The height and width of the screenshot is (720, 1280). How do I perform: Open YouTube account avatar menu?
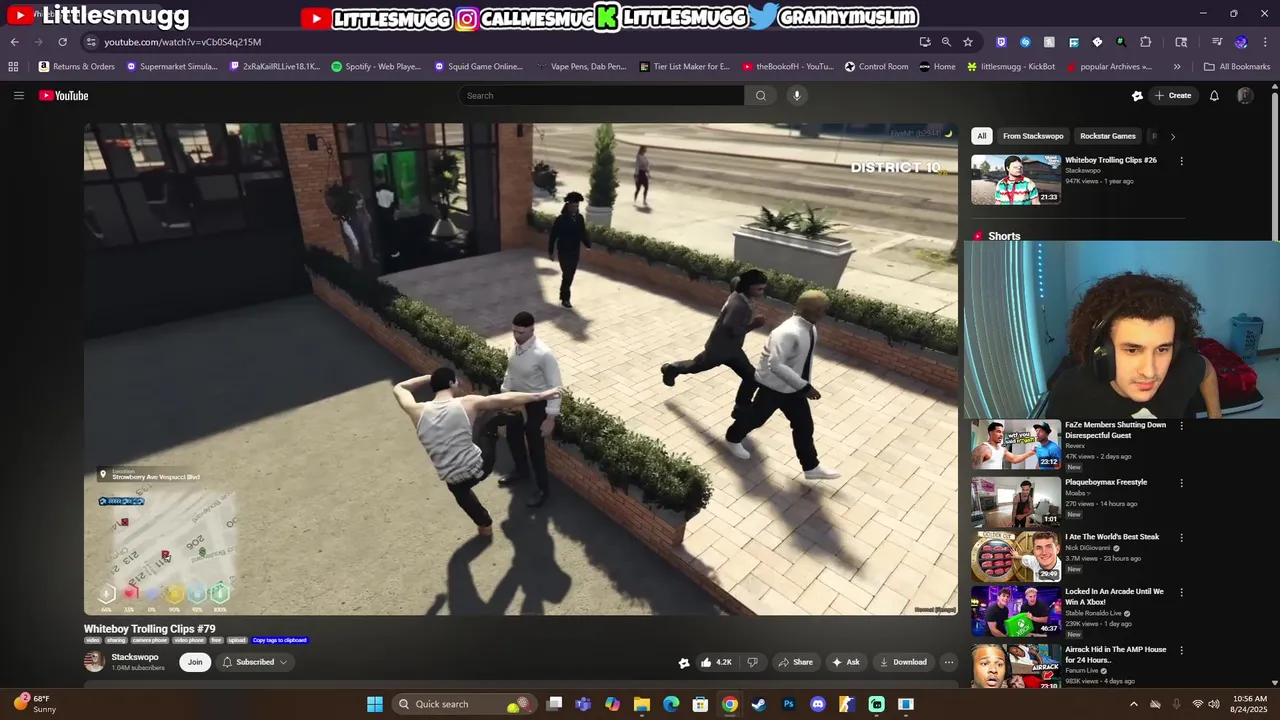pyautogui.click(x=1245, y=95)
